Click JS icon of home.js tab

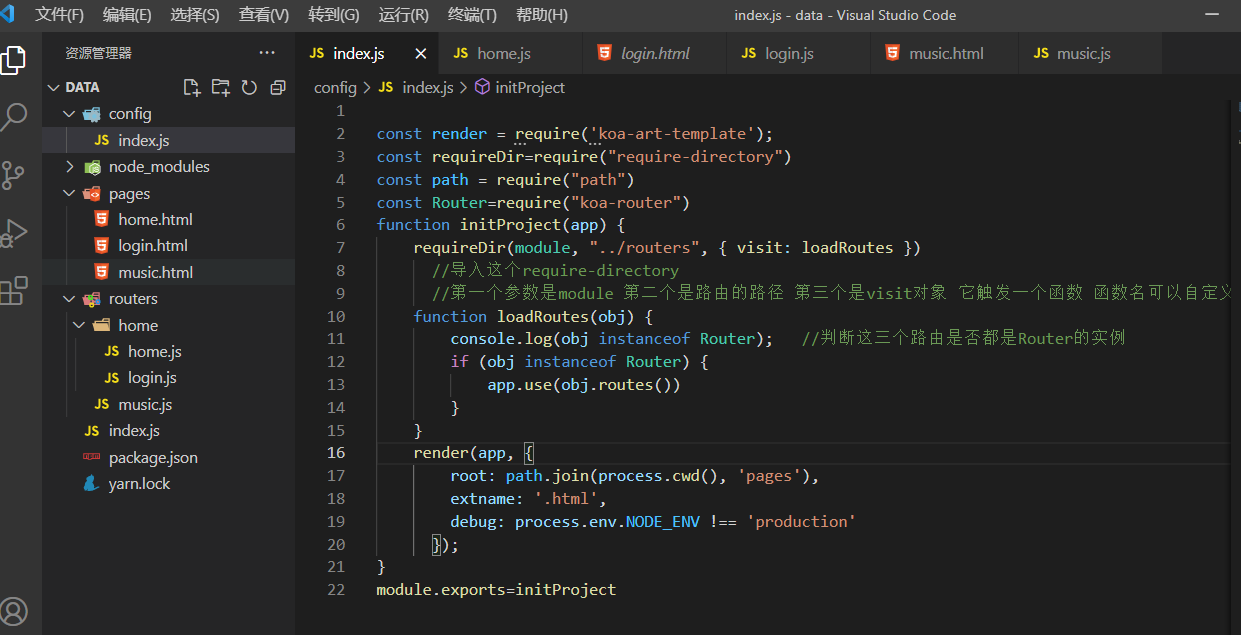460,53
